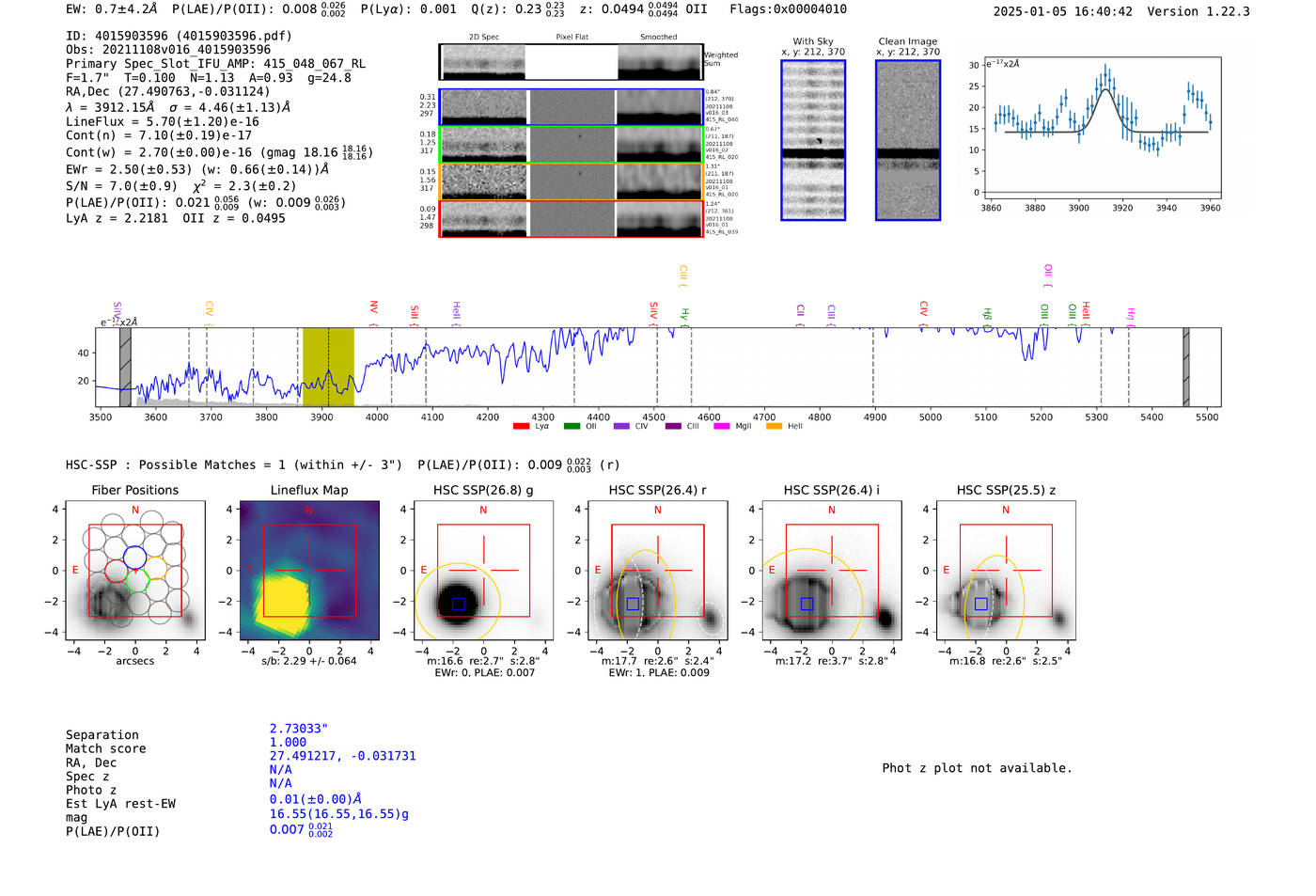Open the Fiber Positions panel
The width and height of the screenshot is (1316, 896).
pyautogui.click(x=135, y=571)
